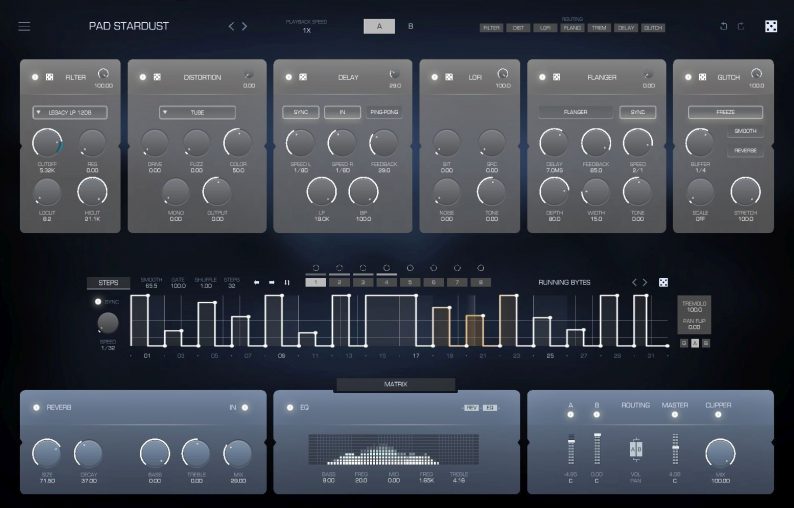Toggle the EQ power
This screenshot has width=794, height=508.
pyautogui.click(x=290, y=407)
